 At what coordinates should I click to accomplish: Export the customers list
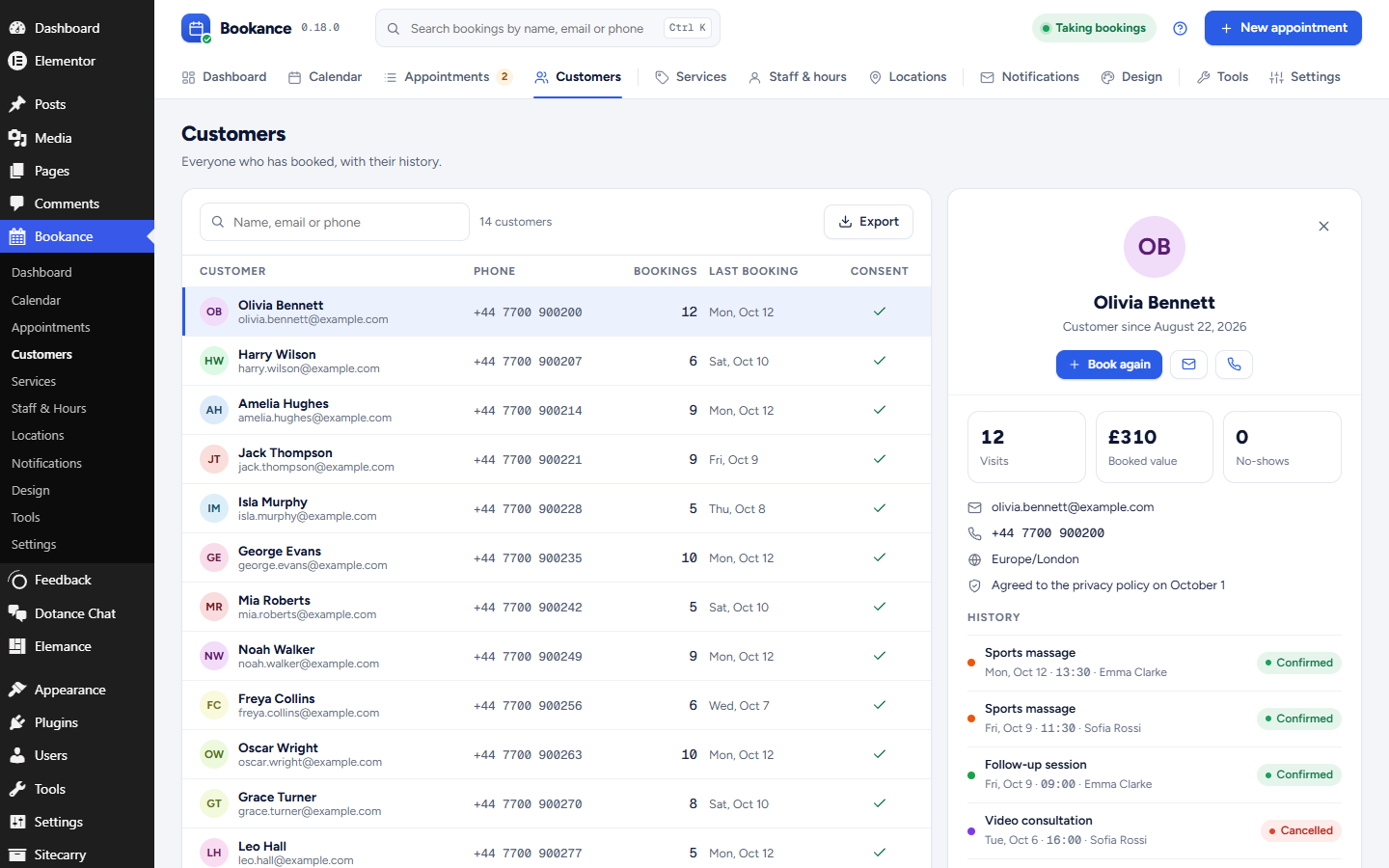[868, 222]
